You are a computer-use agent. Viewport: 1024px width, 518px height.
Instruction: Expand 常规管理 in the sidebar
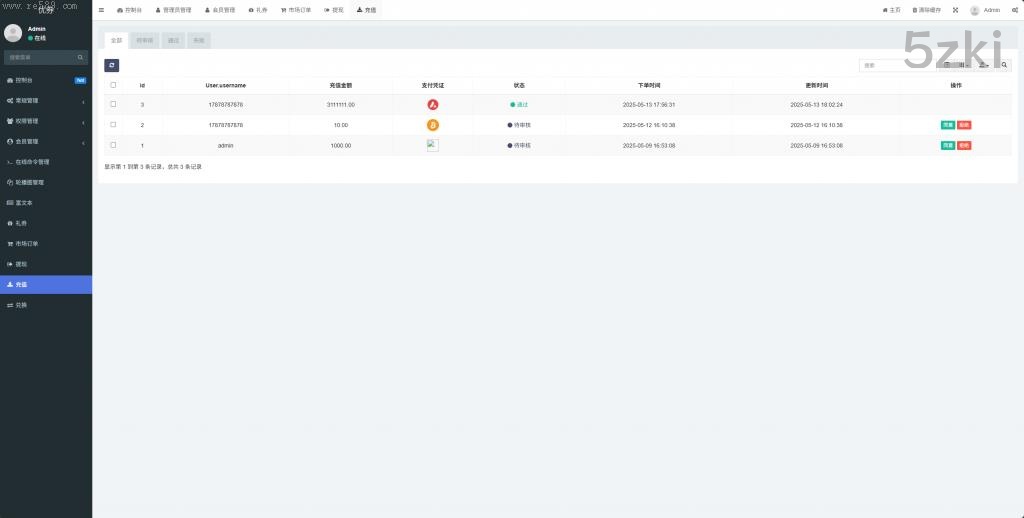click(45, 101)
